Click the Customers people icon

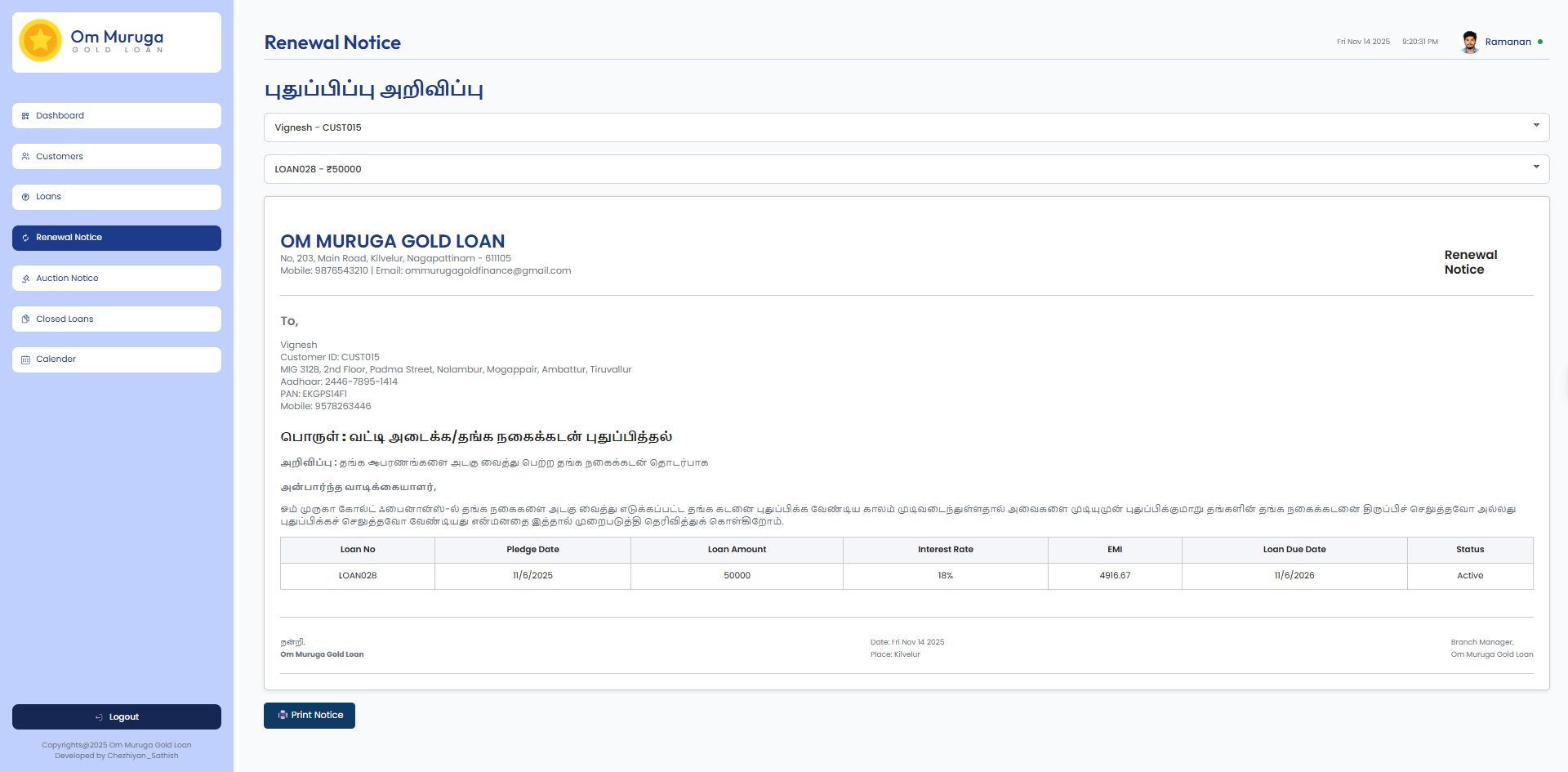click(x=25, y=157)
